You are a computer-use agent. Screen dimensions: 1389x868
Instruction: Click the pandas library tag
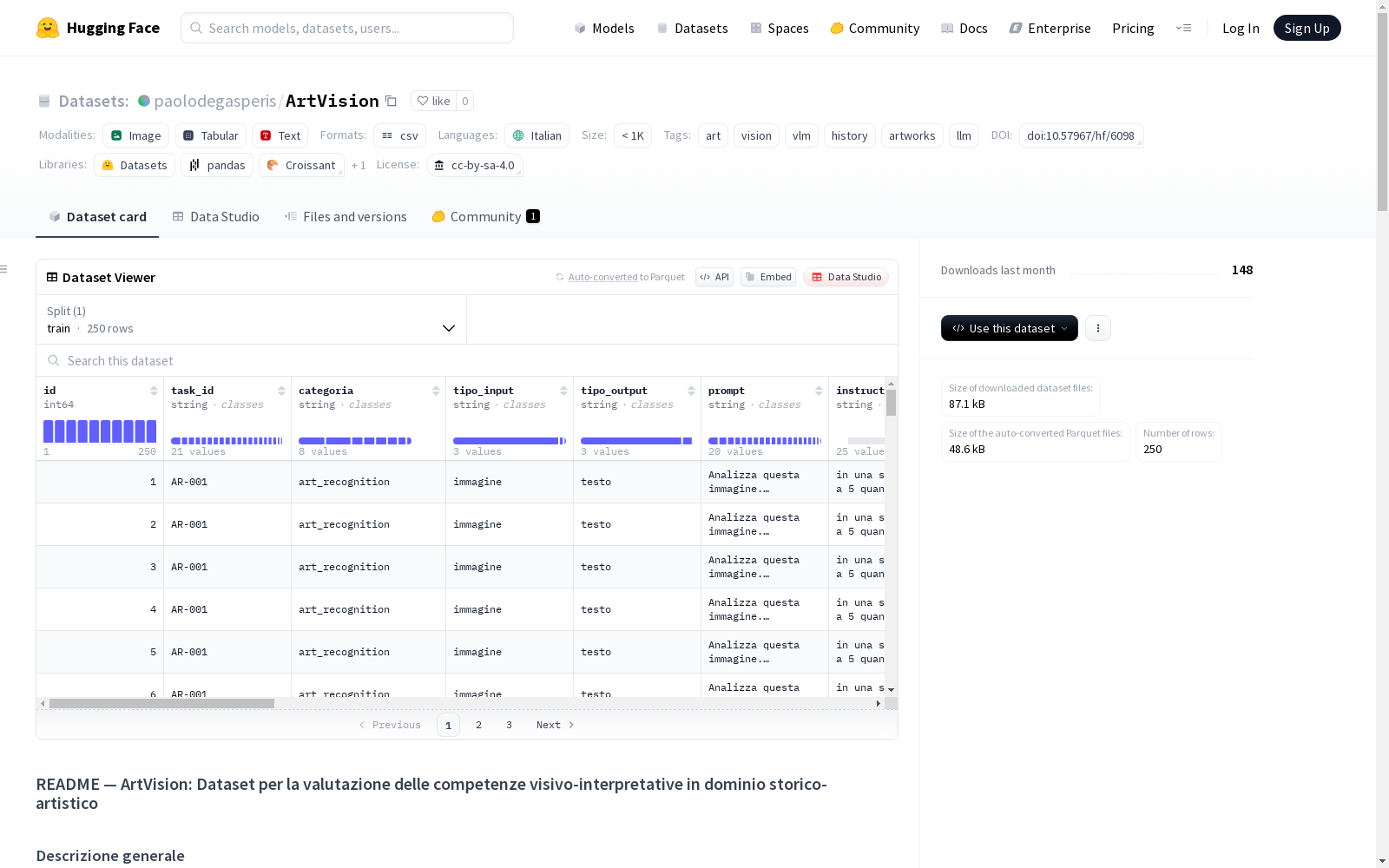(217, 165)
